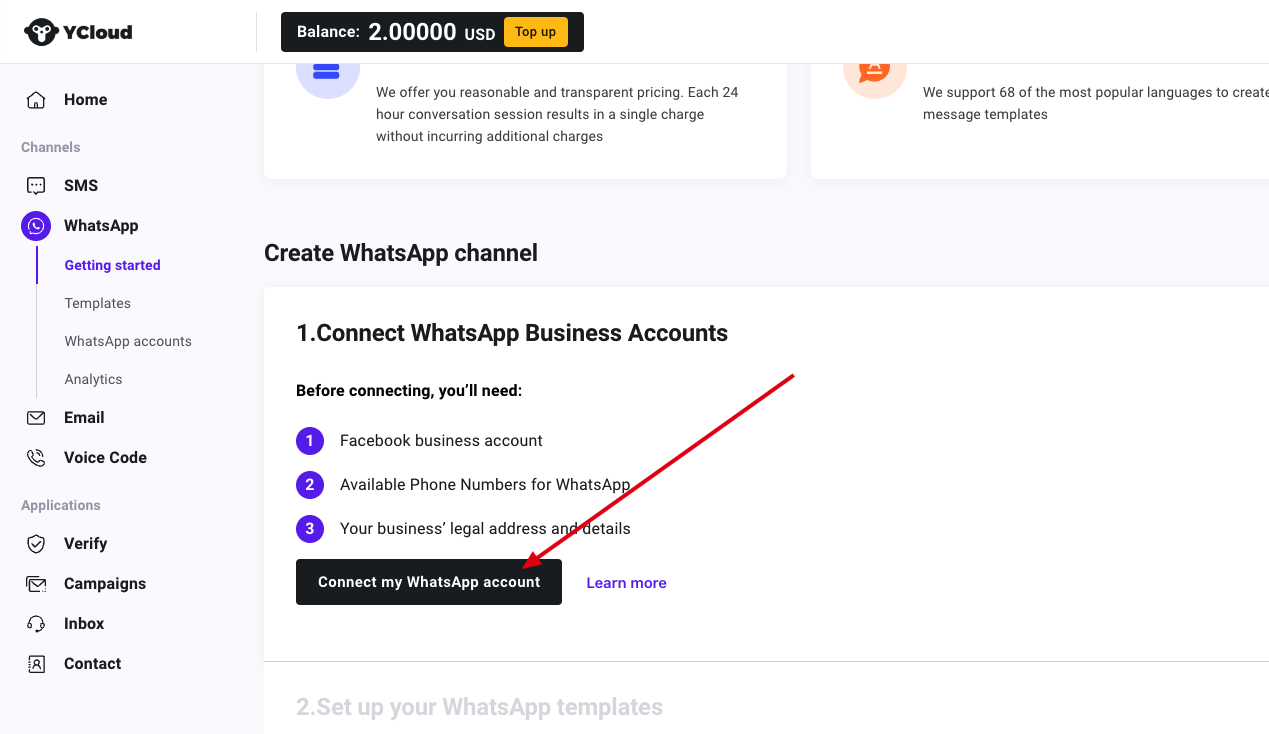This screenshot has width=1269, height=734.
Task: Click Connect my WhatsApp account button
Action: click(x=429, y=582)
